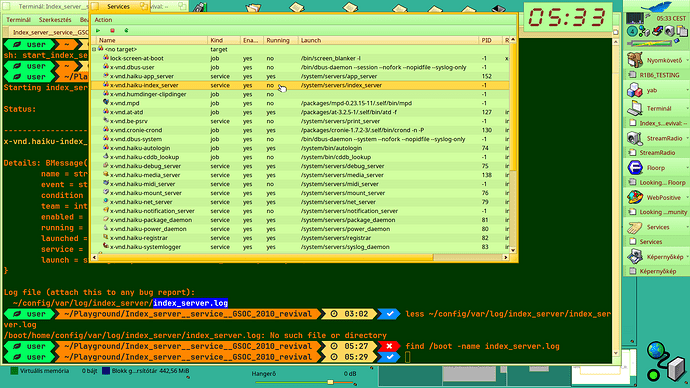This screenshot has height=388, width=690.
Task: Click the 05:33 CEST Deskbar clock
Action: (671, 18)
